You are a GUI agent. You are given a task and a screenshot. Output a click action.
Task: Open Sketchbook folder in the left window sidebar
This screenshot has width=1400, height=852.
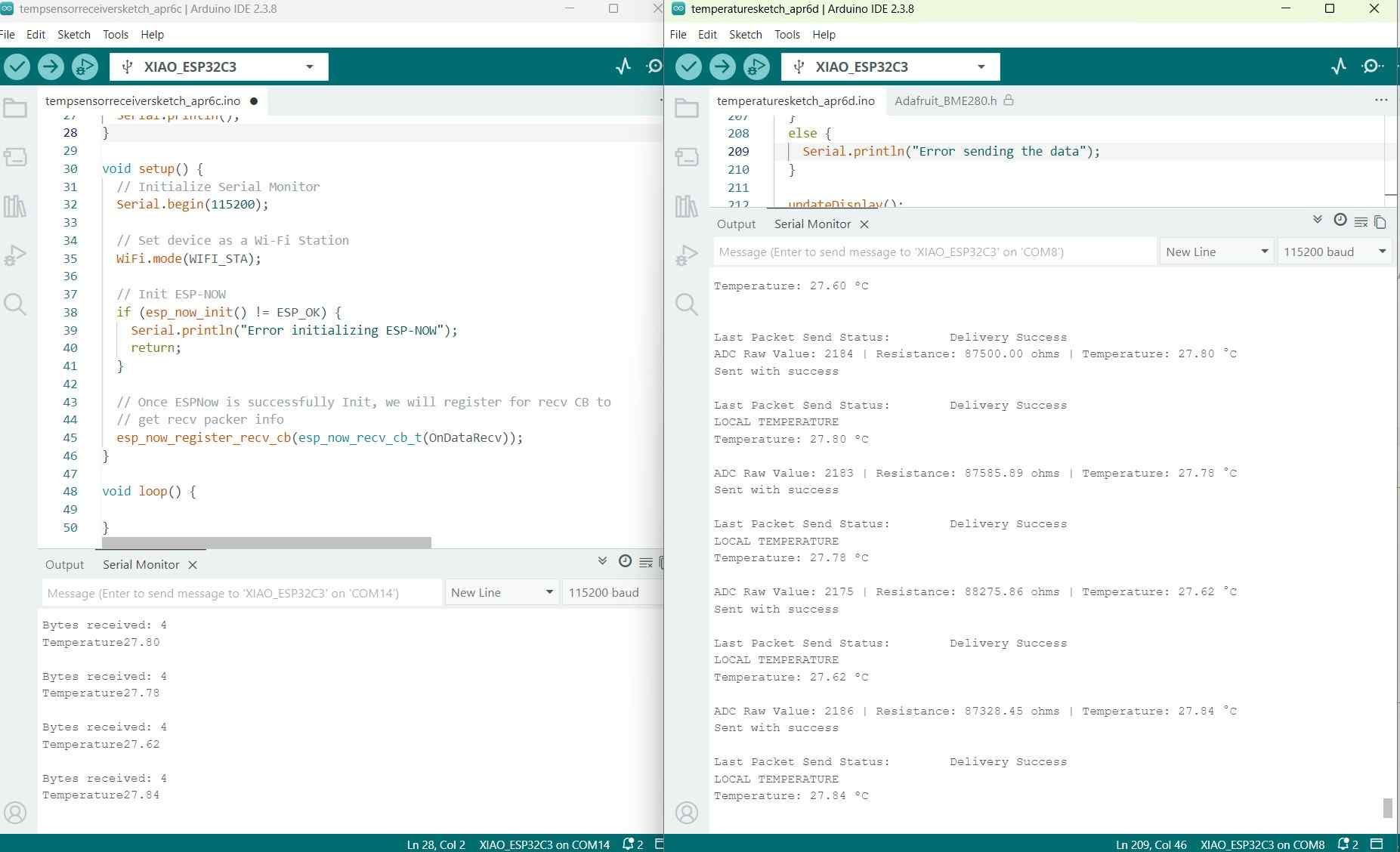[x=15, y=108]
